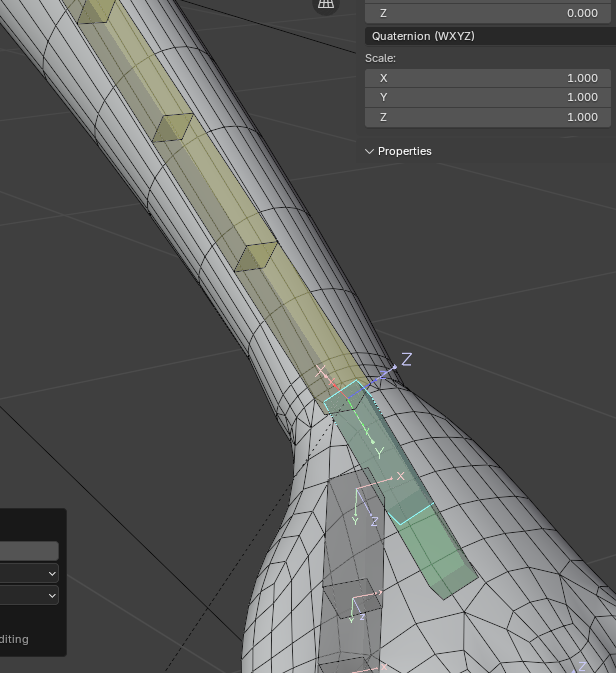Click the Scale X value field
616x673 pixels.
click(488, 78)
